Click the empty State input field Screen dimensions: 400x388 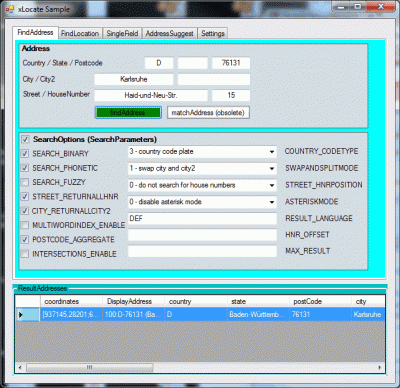[x=193, y=63]
